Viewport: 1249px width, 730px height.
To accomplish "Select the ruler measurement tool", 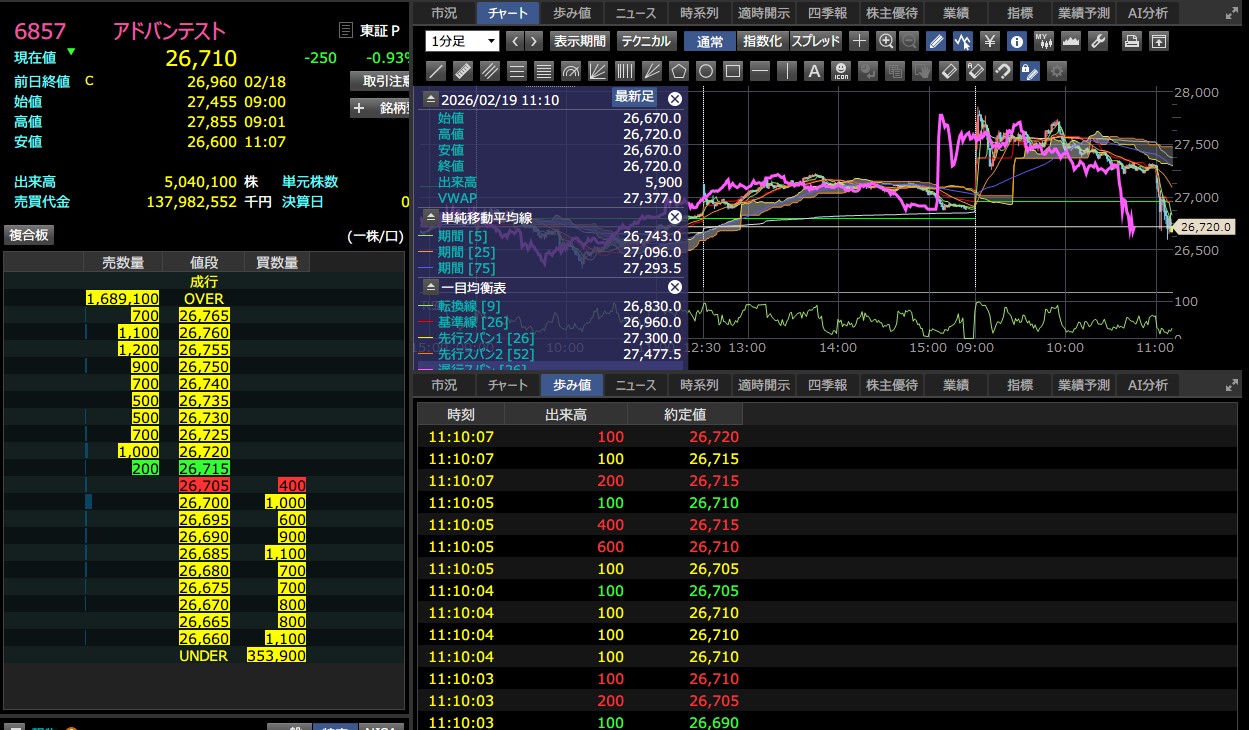I will (x=462, y=71).
